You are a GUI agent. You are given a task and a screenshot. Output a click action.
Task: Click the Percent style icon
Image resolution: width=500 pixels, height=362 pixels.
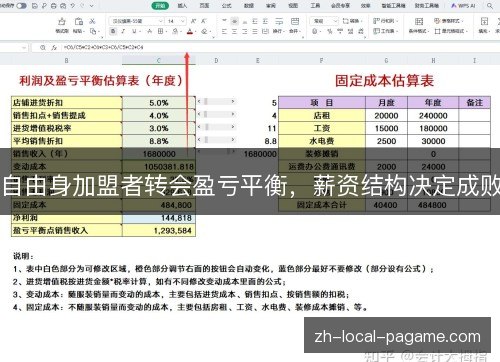tap(330, 31)
